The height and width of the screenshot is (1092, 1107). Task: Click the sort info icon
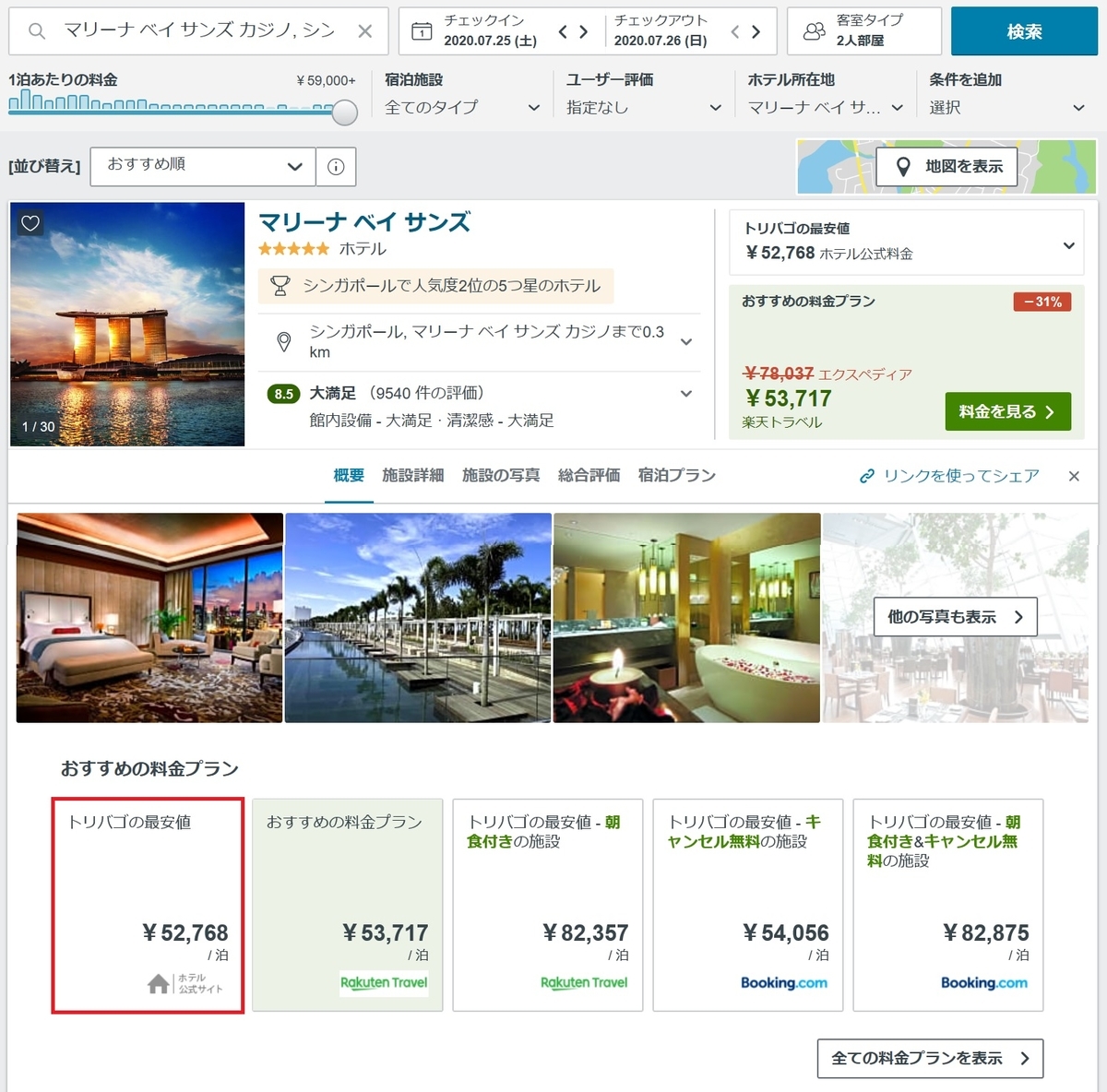click(336, 166)
